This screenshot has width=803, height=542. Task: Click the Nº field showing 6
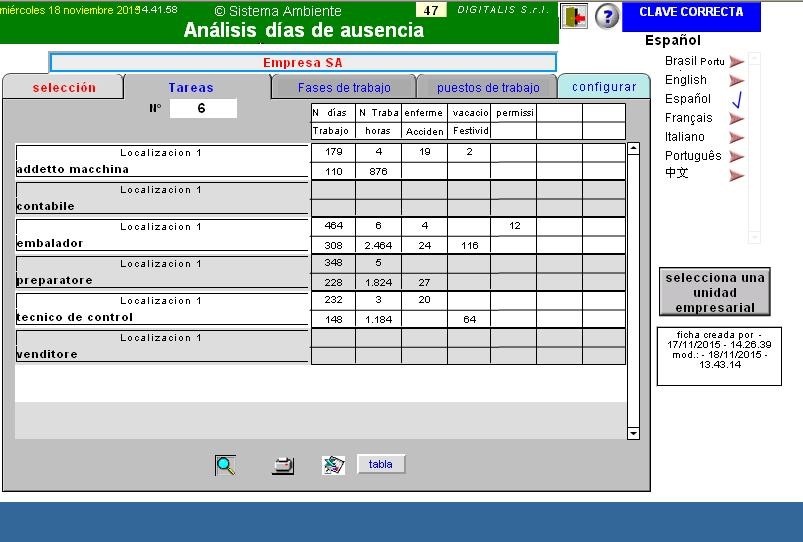203,108
